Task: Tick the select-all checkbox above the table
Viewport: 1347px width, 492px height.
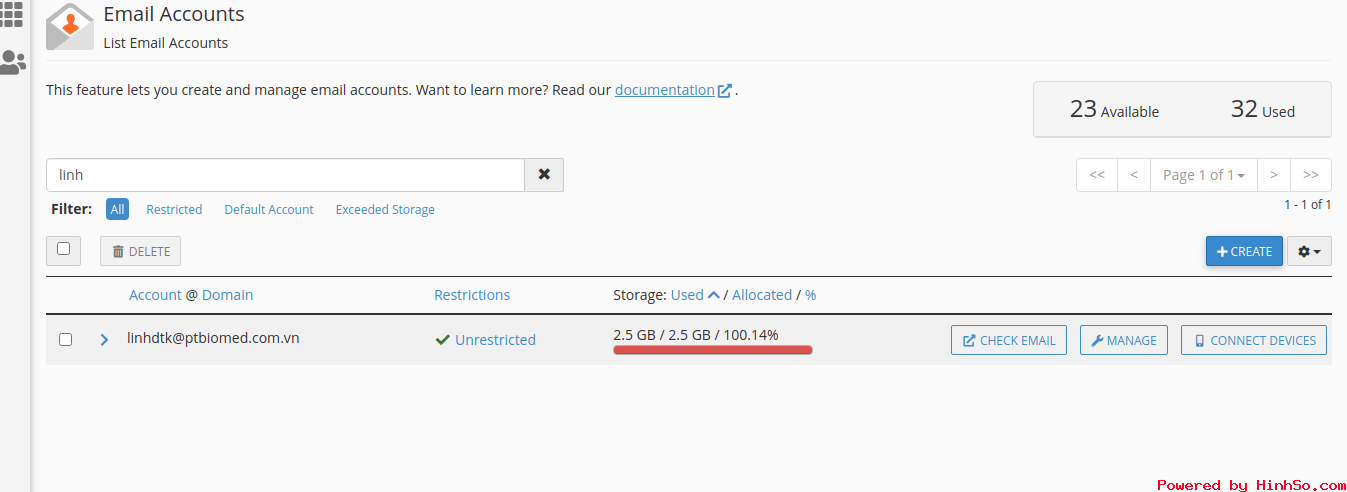Action: [x=64, y=249]
